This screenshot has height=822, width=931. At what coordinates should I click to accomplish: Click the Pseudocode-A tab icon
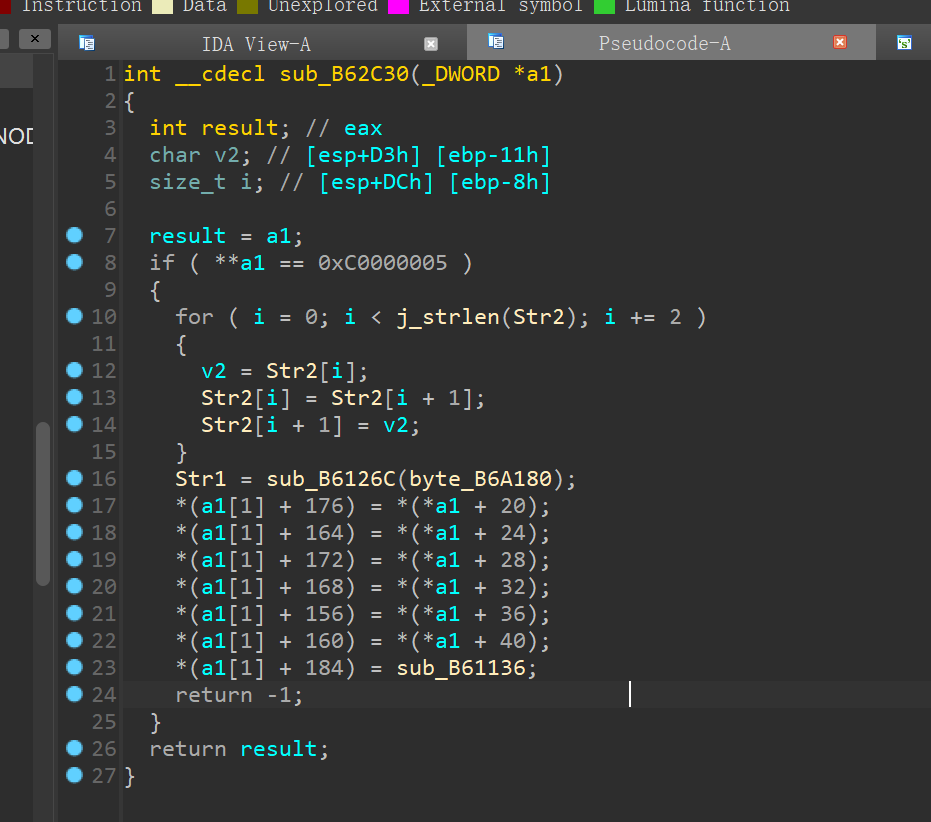[496, 42]
